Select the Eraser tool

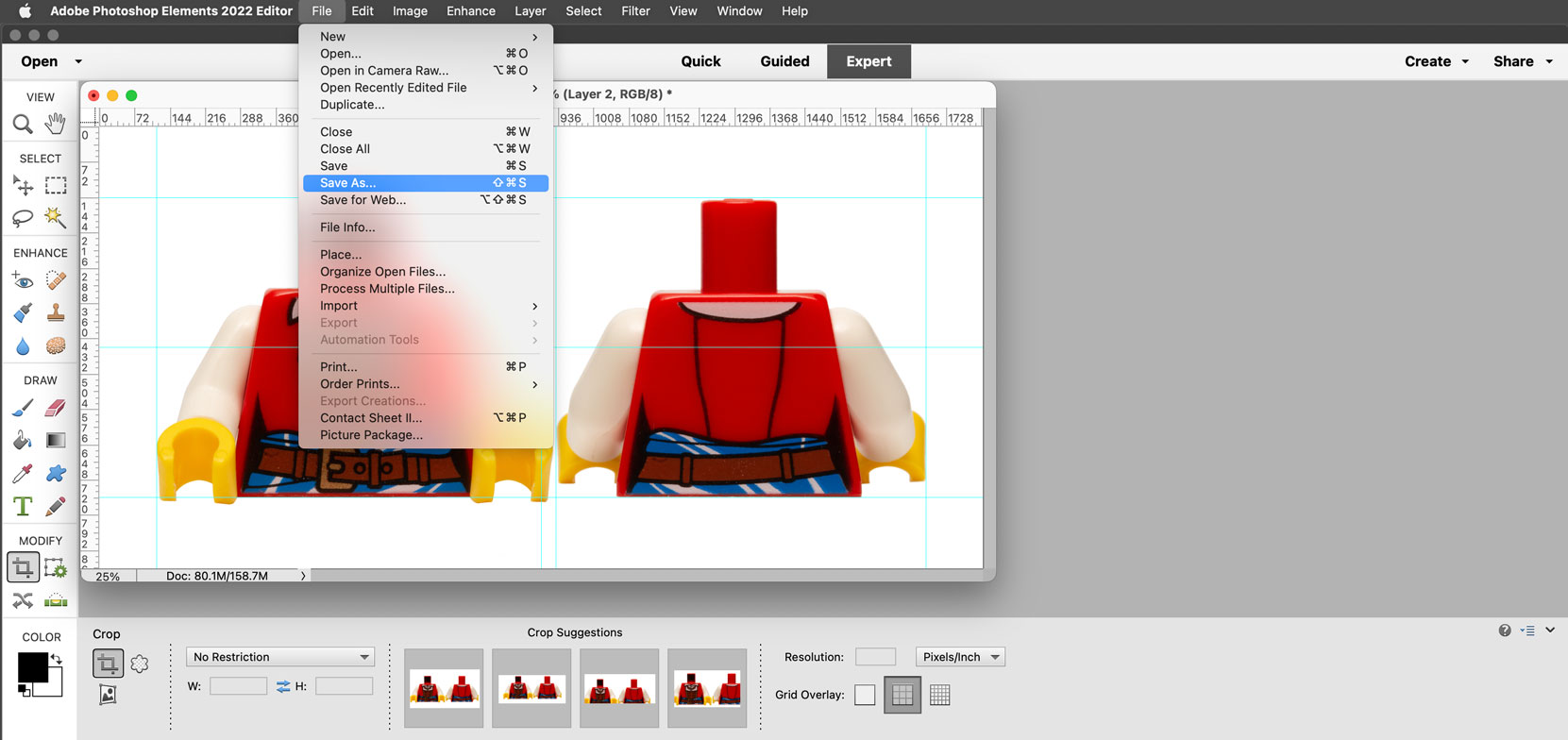[56, 408]
